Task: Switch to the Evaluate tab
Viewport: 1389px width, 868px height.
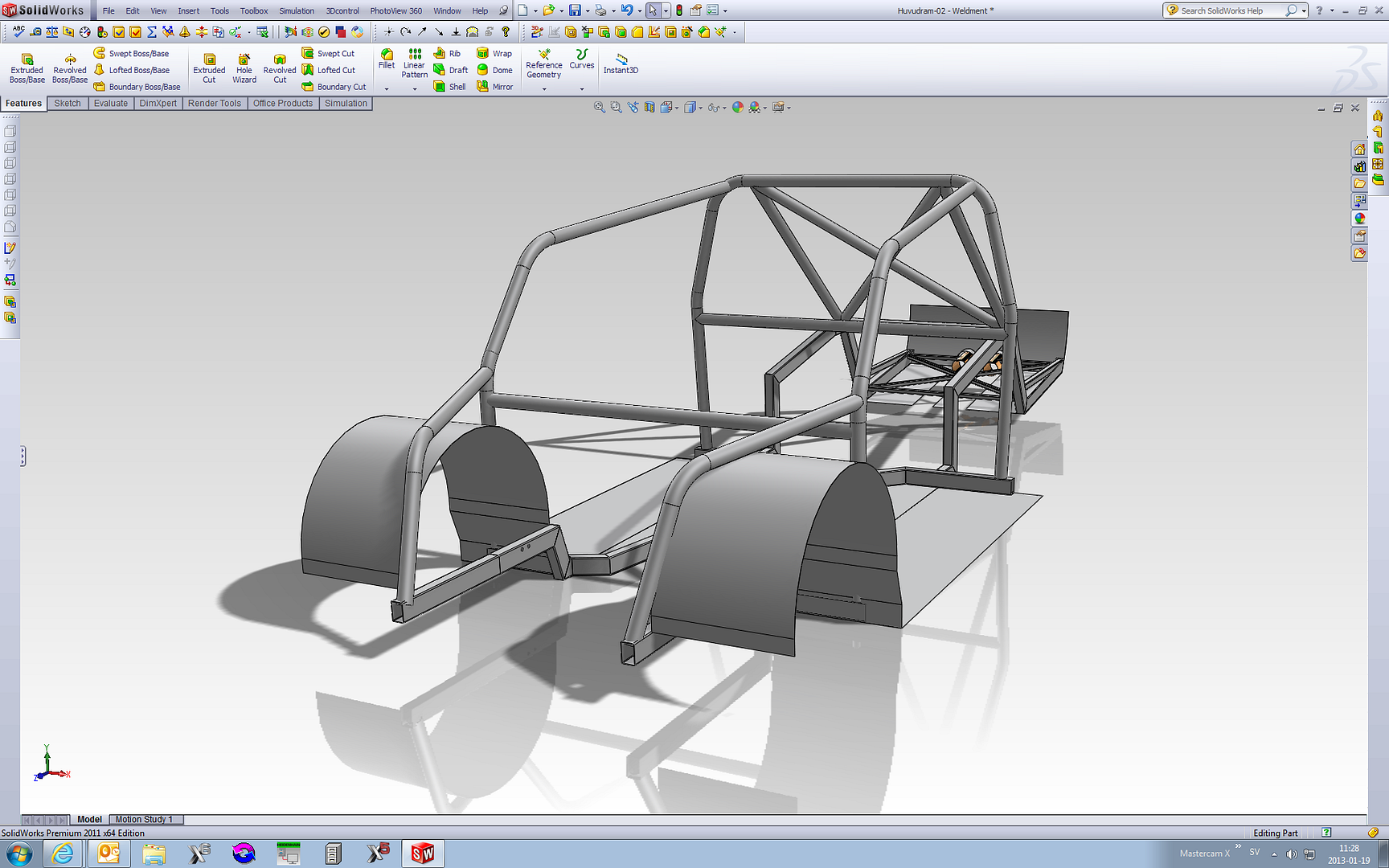Action: click(111, 103)
